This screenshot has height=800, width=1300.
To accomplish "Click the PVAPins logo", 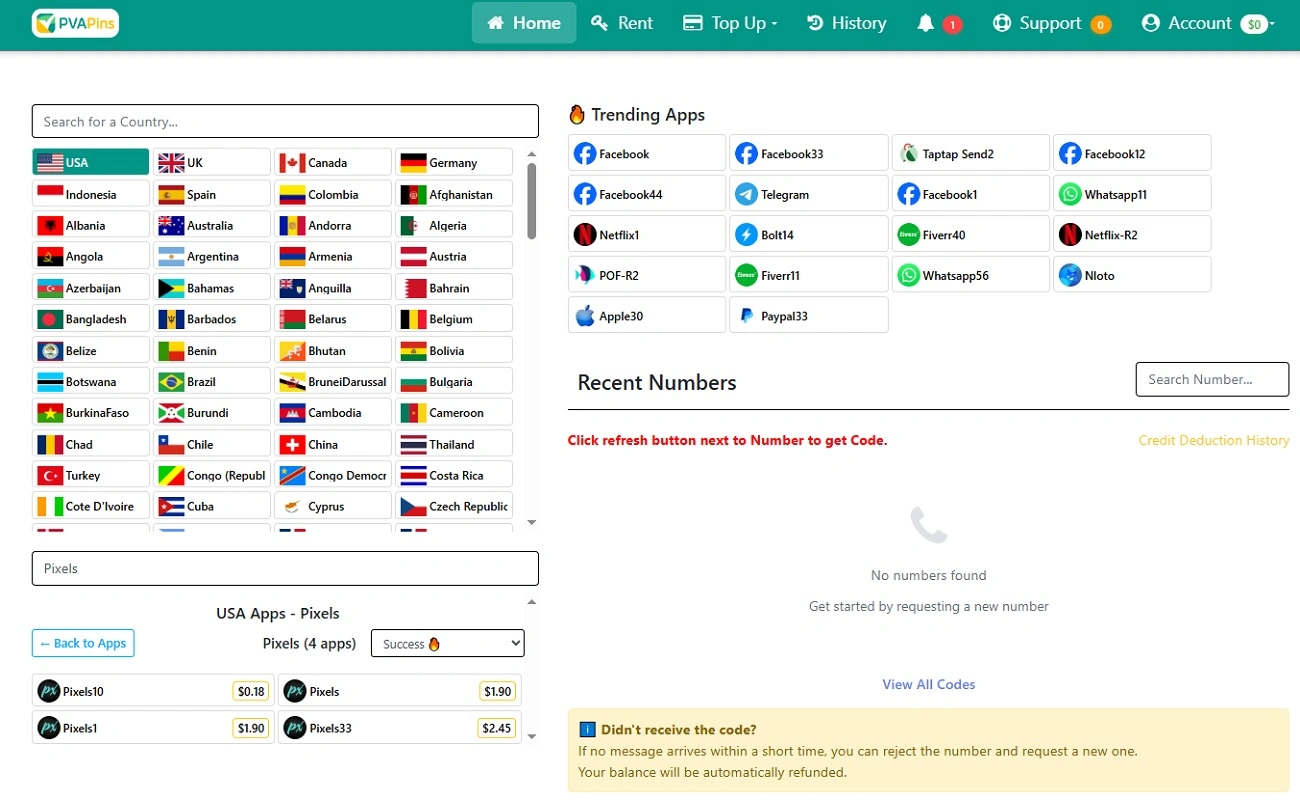I will pos(75,23).
